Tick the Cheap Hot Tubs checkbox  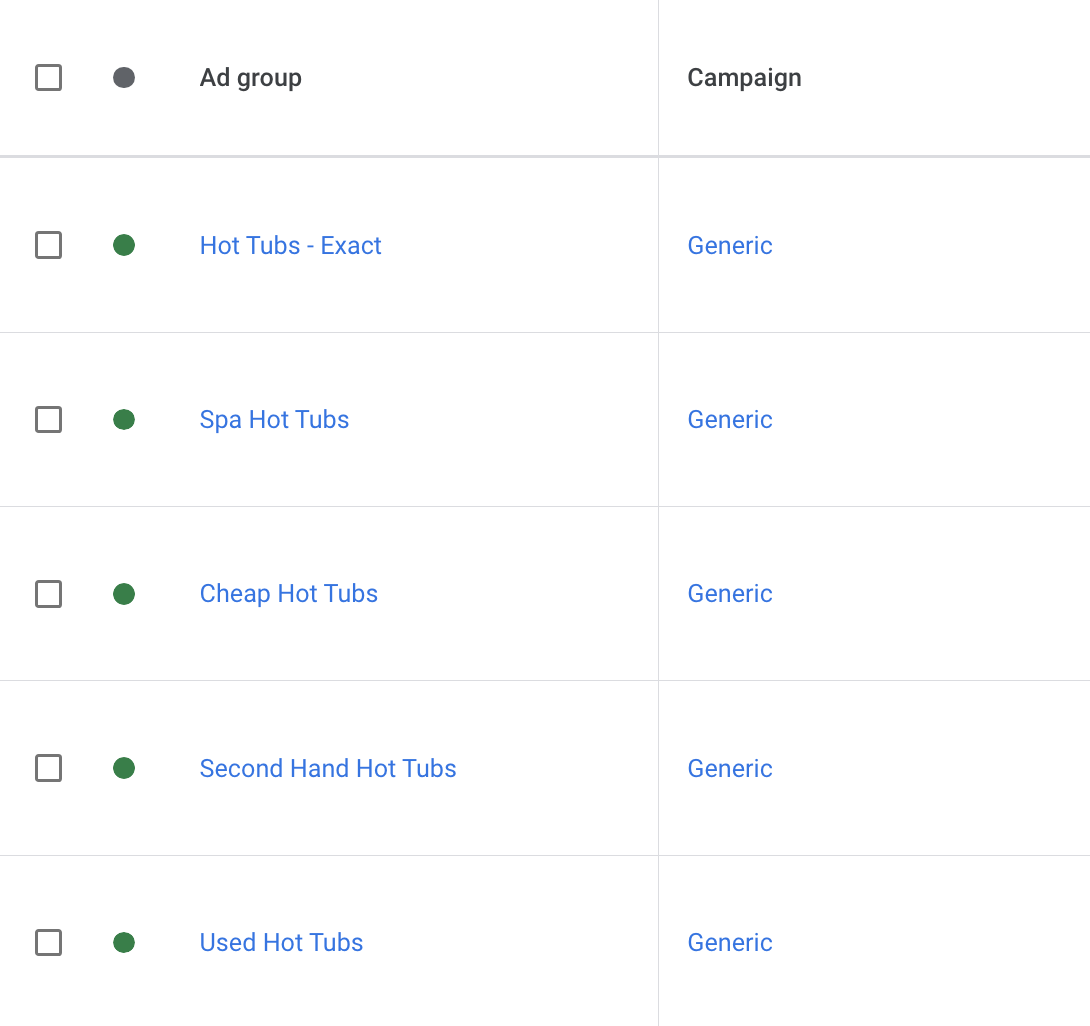pos(48,594)
